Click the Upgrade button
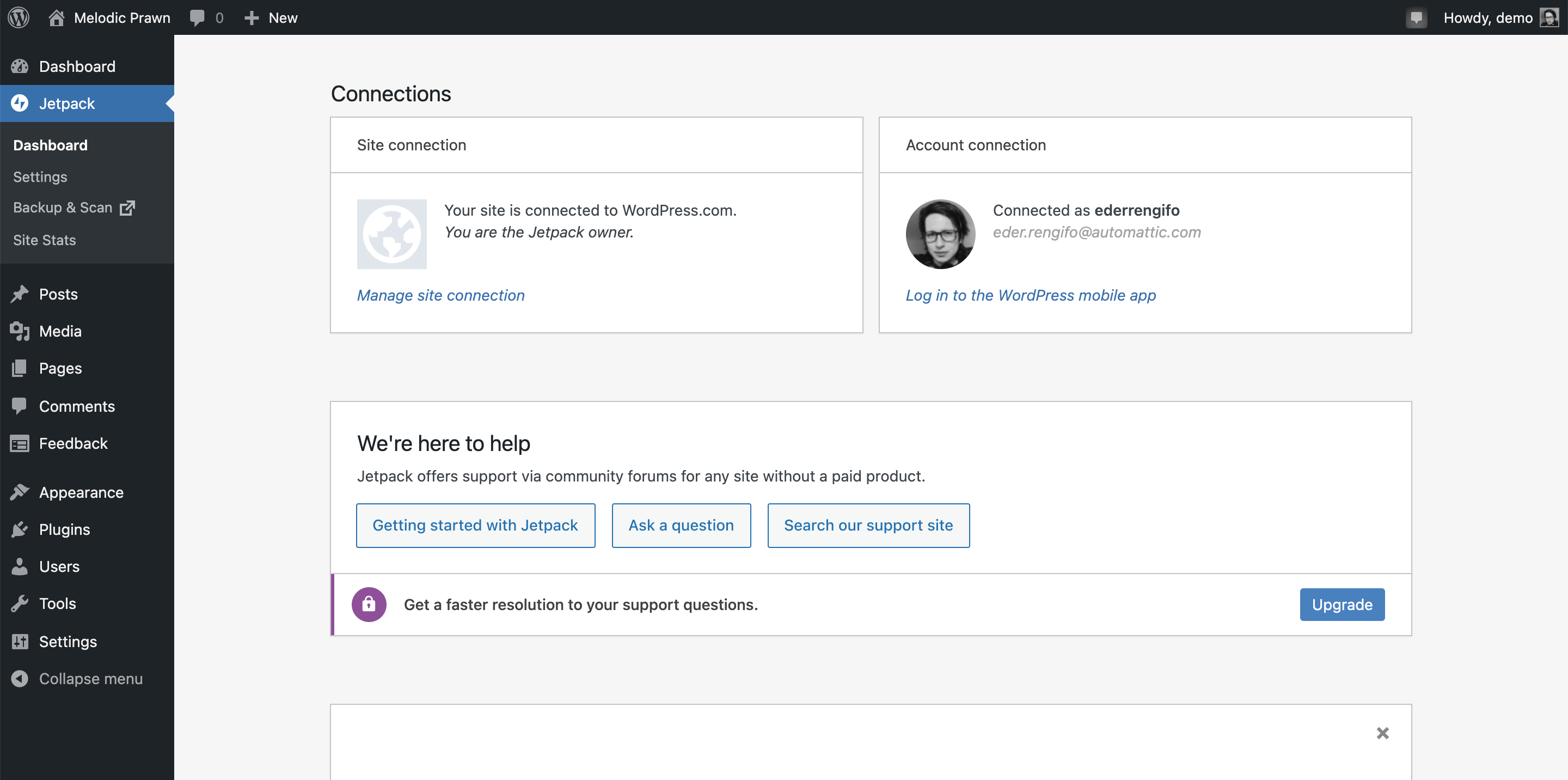Viewport: 1568px width, 780px height. [1342, 604]
